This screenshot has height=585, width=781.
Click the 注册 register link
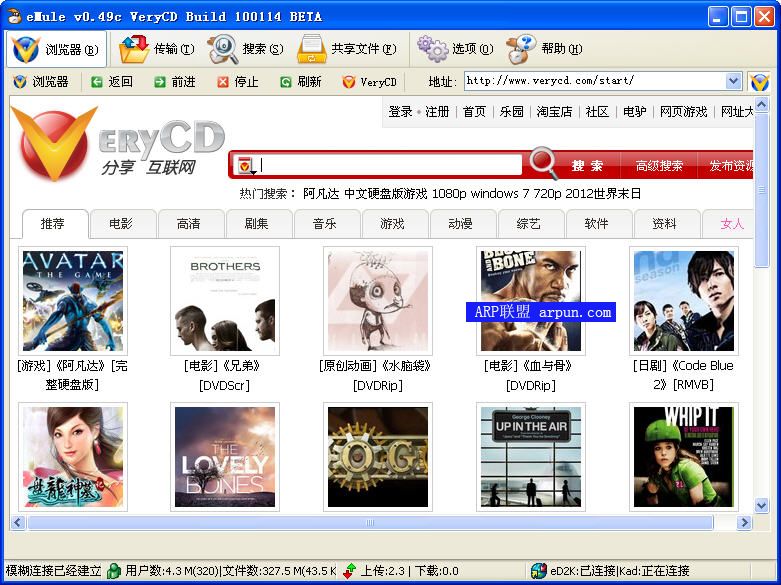(x=437, y=112)
